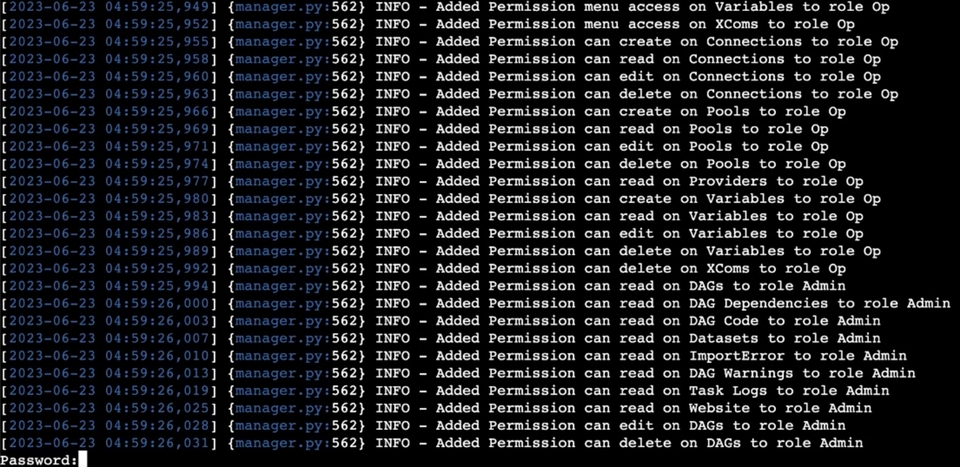Click the 'can read on Providers' log entry
The height and width of the screenshot is (467, 960).
pyautogui.click(x=432, y=181)
